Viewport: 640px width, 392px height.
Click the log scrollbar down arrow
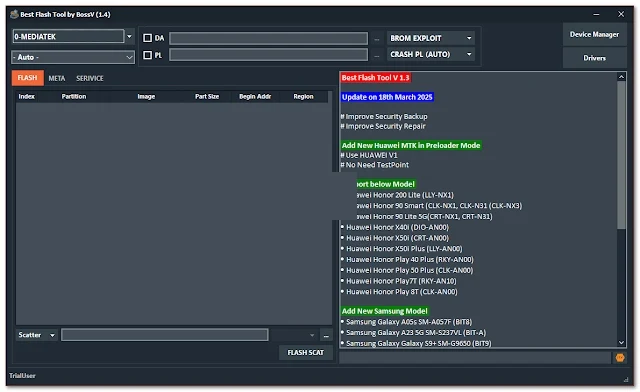coord(621,343)
